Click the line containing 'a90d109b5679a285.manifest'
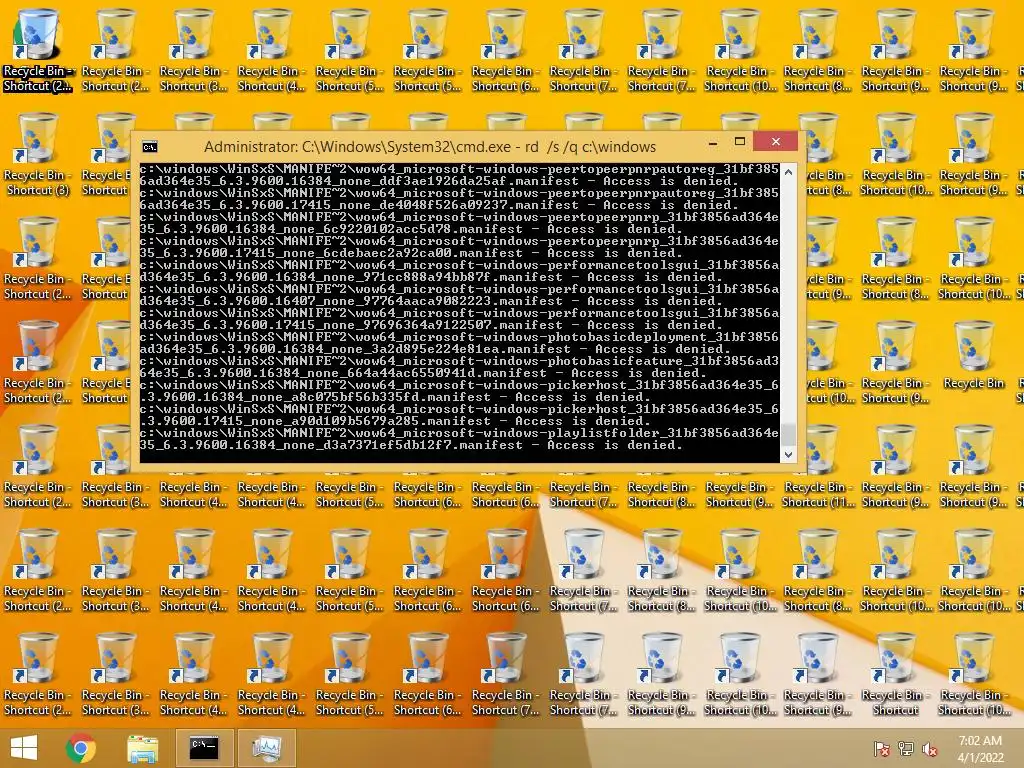Screen dimensions: 1024x768 (395, 421)
